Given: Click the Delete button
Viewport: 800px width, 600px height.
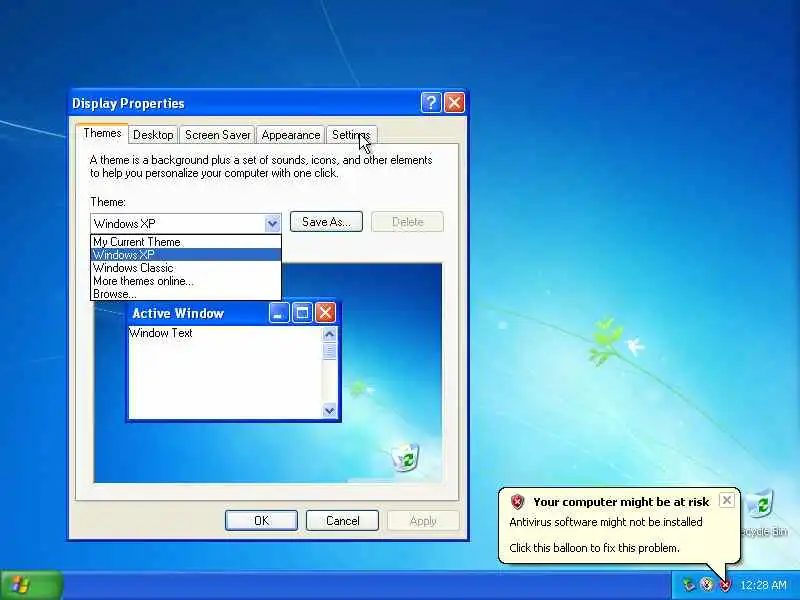Looking at the screenshot, I should [x=408, y=222].
